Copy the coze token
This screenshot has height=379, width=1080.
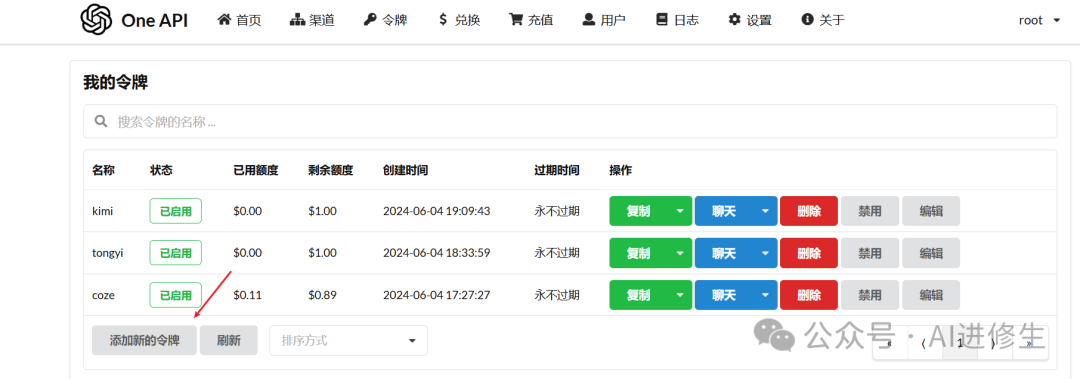pyautogui.click(x=638, y=295)
